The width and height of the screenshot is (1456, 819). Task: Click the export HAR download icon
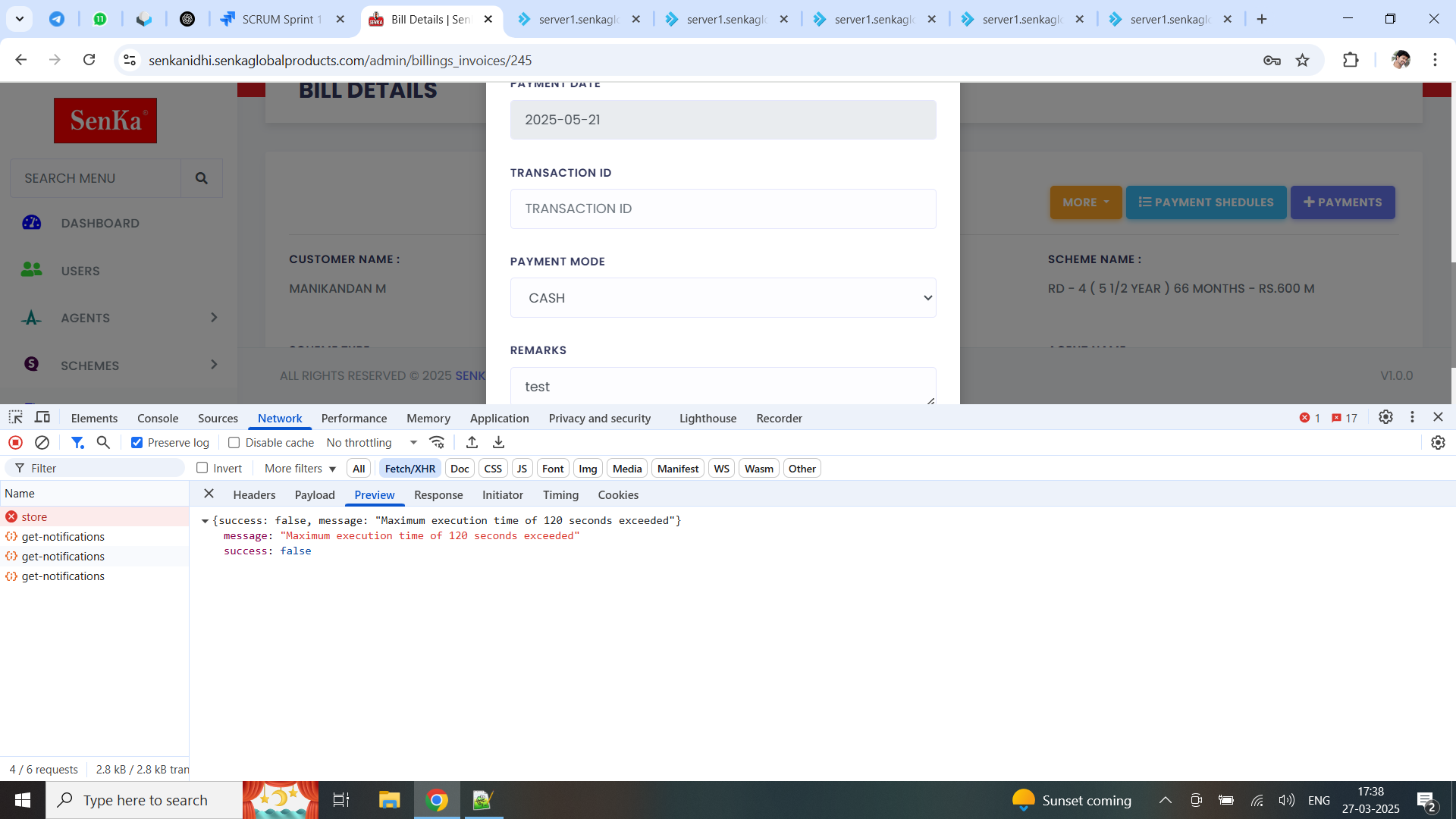pyautogui.click(x=498, y=443)
